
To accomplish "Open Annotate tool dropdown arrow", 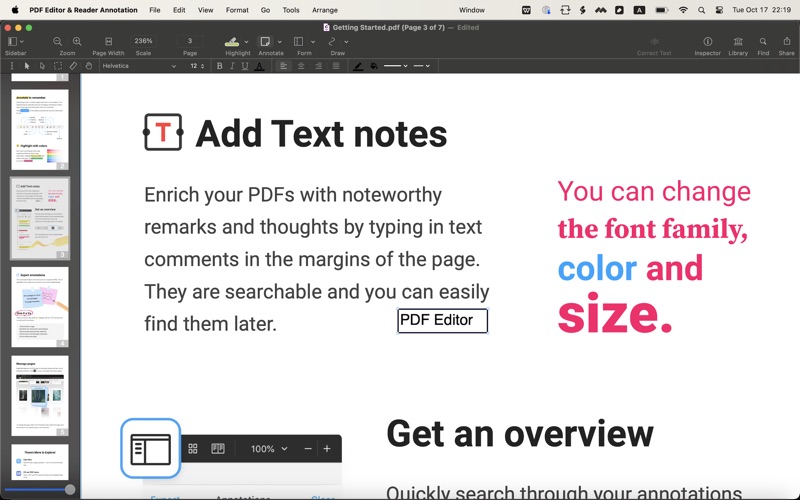I will (280, 42).
